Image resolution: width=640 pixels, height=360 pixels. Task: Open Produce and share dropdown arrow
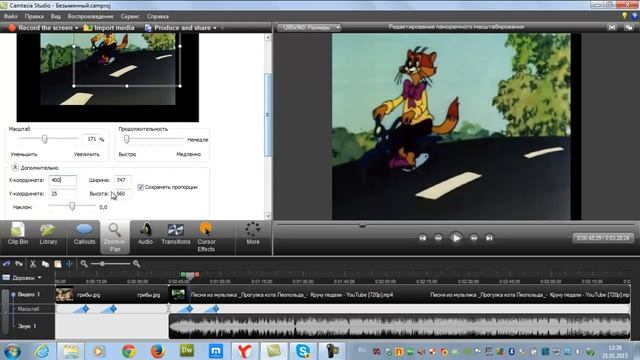(x=215, y=28)
